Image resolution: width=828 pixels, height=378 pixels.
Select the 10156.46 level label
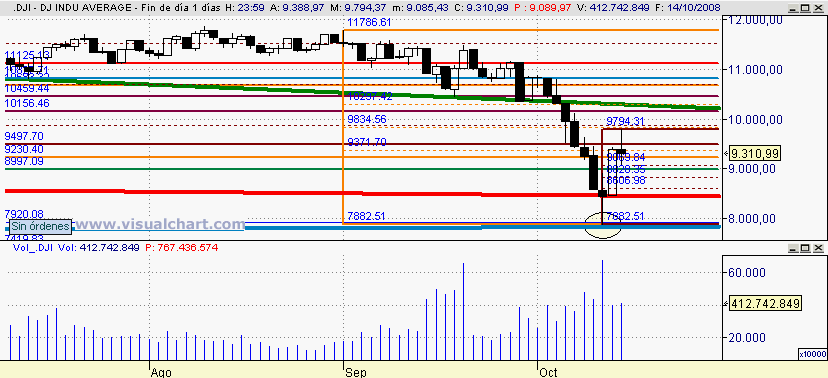tap(27, 103)
